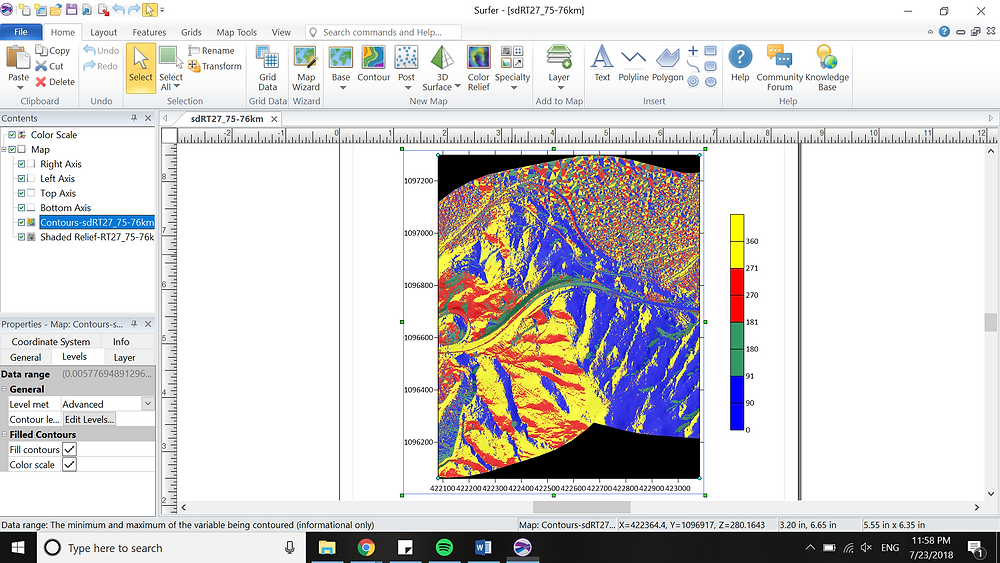
Task: Choose the rounded rectangle insert tool
Action: 710,66
